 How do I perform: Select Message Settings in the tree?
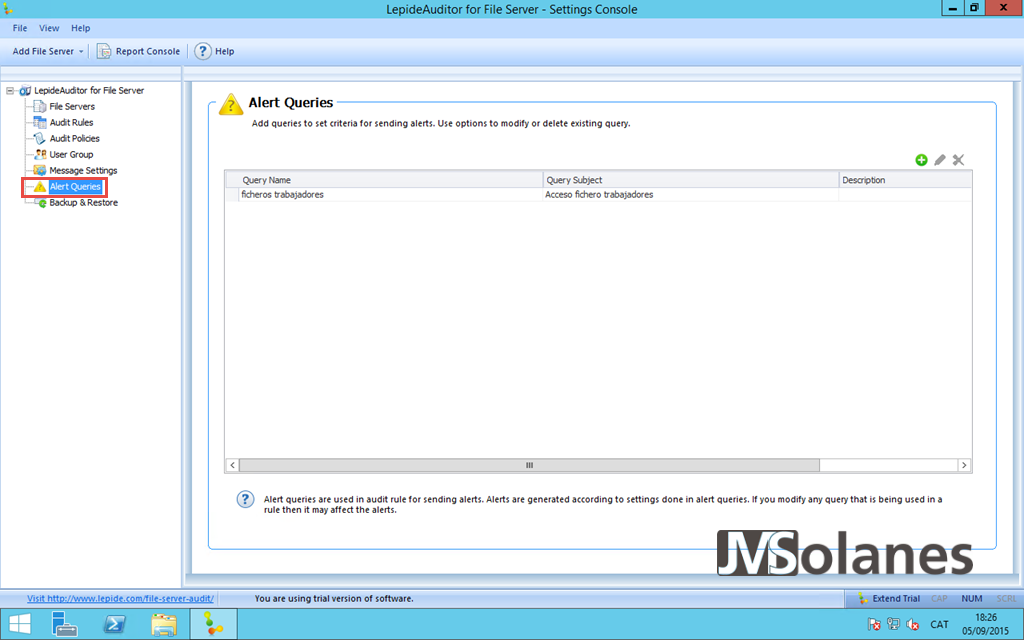click(x=84, y=170)
